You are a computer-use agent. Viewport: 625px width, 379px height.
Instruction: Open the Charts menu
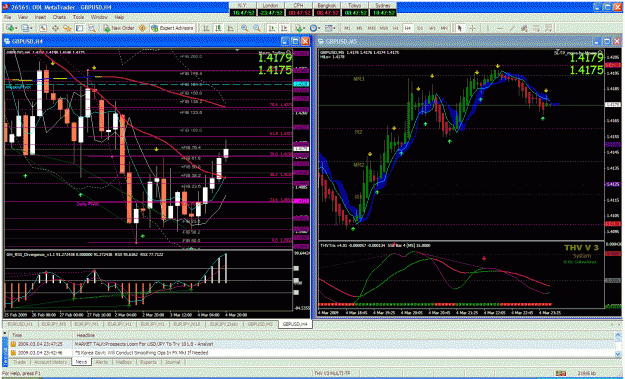(x=59, y=17)
